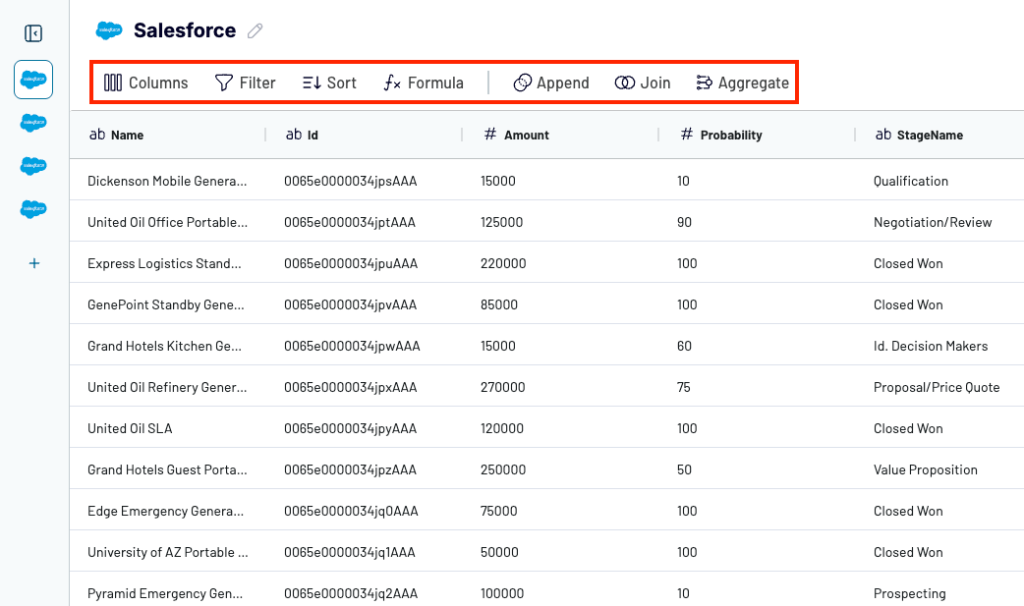Click the Proposal/Price Quote stage cell
This screenshot has height=606, width=1024.
click(x=936, y=387)
